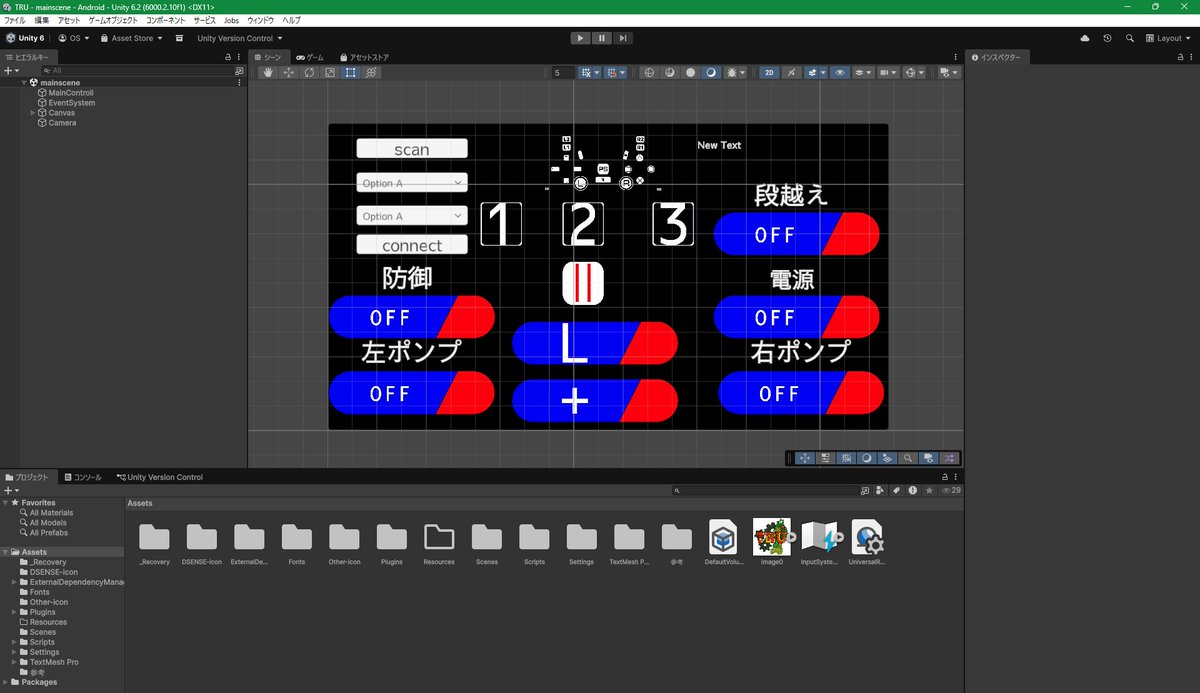The height and width of the screenshot is (693, 1200).
Task: Switch to the アセットストア tab
Action: pyautogui.click(x=365, y=57)
